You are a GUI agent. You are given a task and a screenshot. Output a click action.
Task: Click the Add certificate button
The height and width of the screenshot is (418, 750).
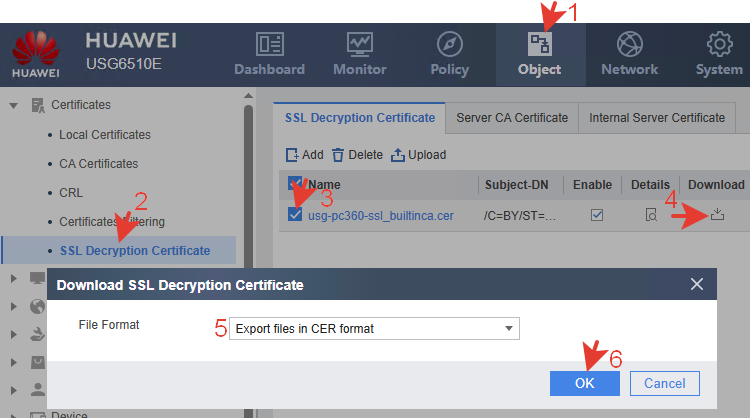pyautogui.click(x=305, y=155)
